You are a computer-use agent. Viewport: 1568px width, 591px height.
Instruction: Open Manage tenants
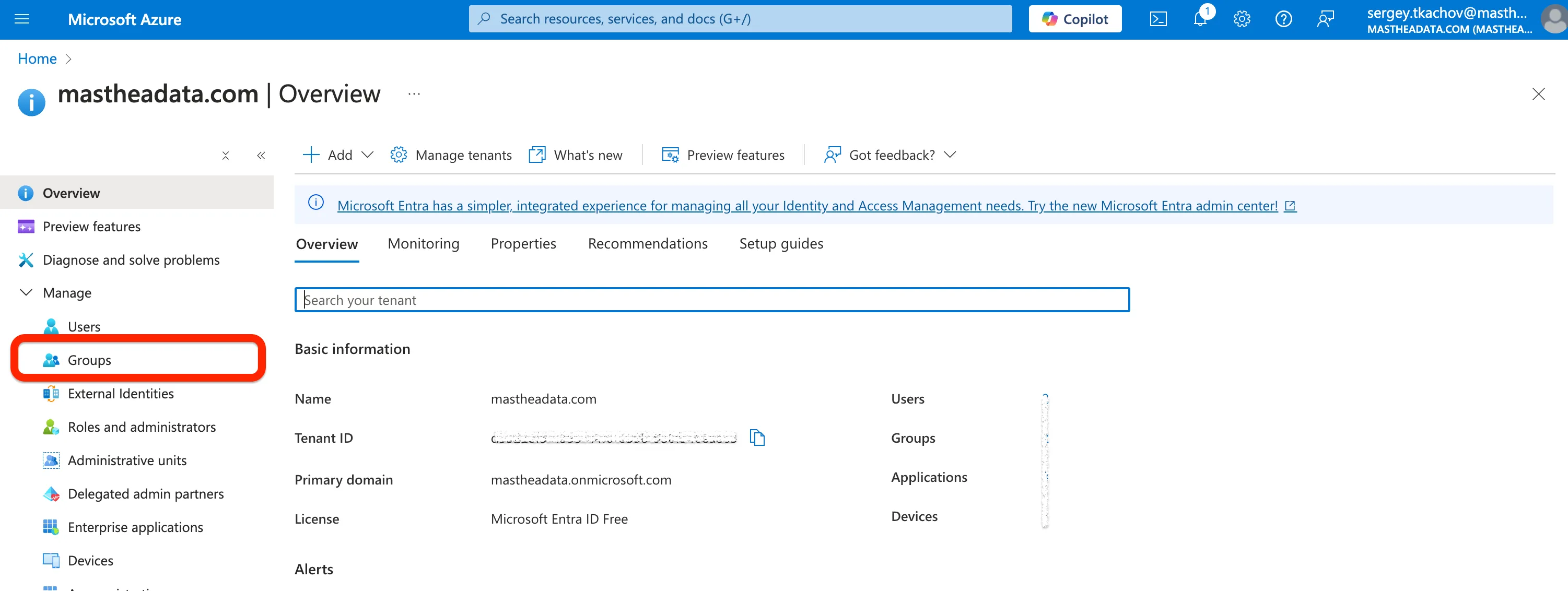pos(451,155)
